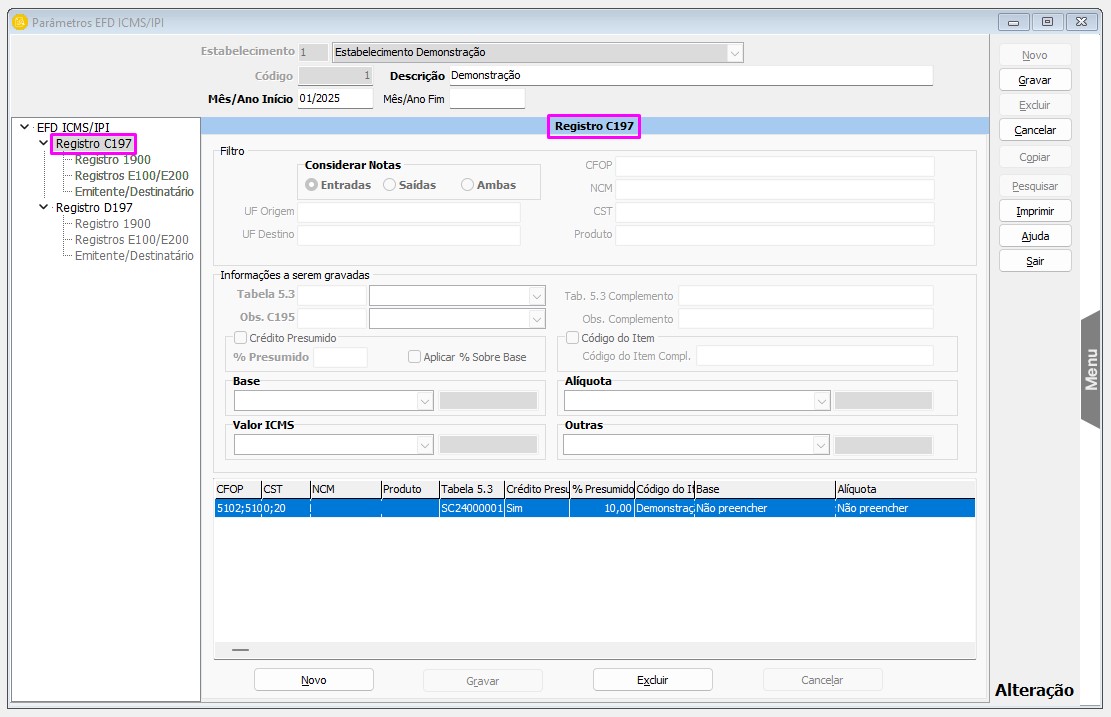
Task: Click the app icon in title bar
Action: (x=19, y=22)
